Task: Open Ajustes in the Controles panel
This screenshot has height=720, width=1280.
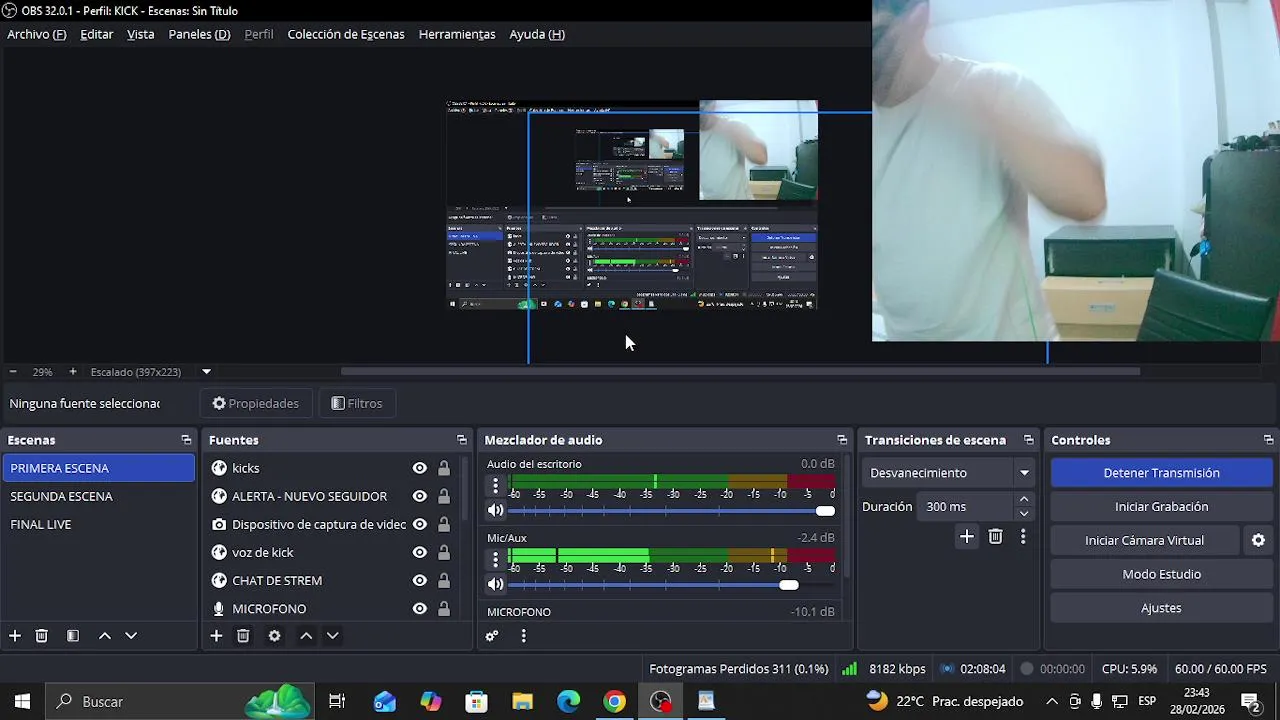Action: pyautogui.click(x=1161, y=608)
